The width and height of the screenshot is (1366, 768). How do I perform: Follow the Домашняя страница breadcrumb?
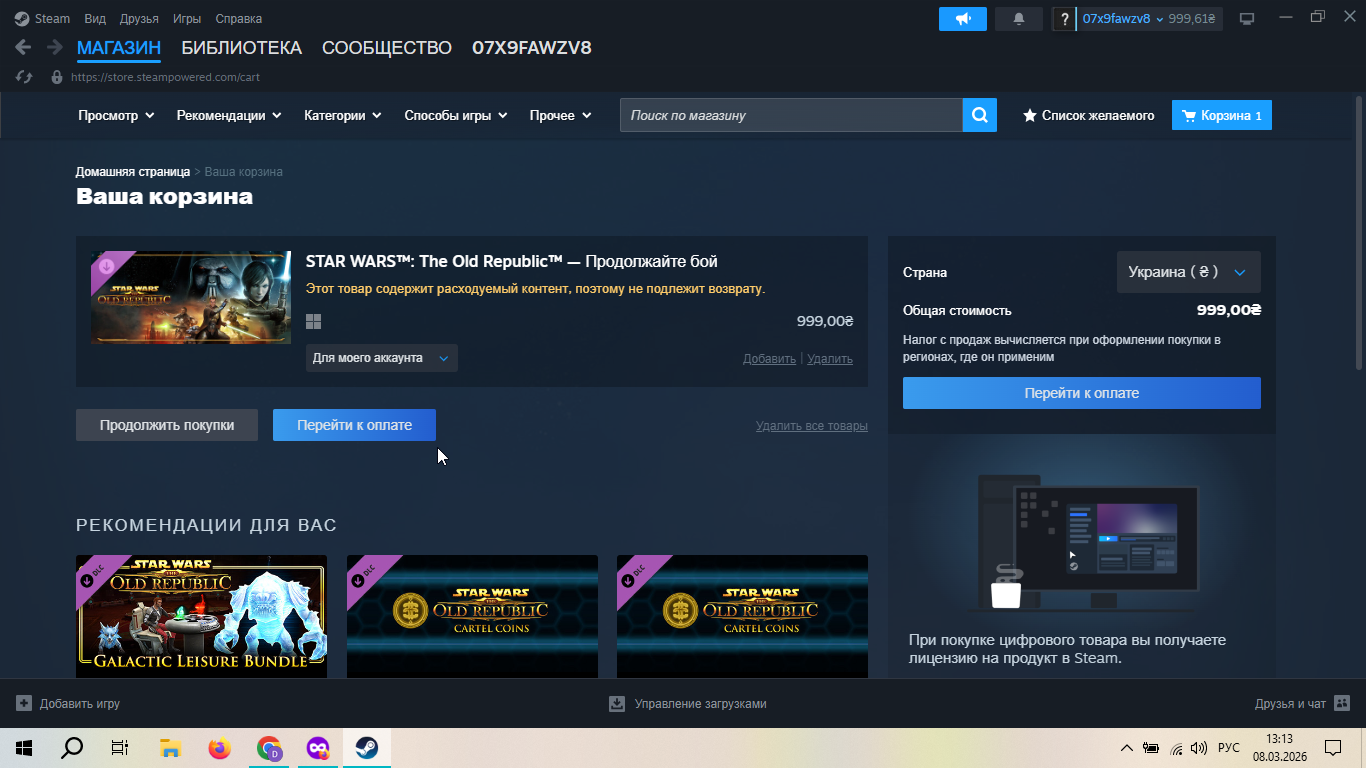[133, 172]
